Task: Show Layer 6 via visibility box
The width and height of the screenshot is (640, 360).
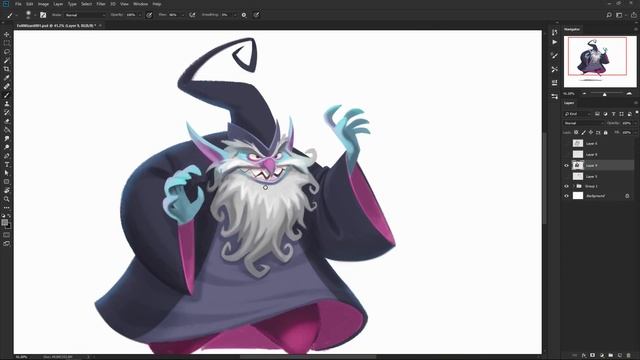Action: click(566, 143)
